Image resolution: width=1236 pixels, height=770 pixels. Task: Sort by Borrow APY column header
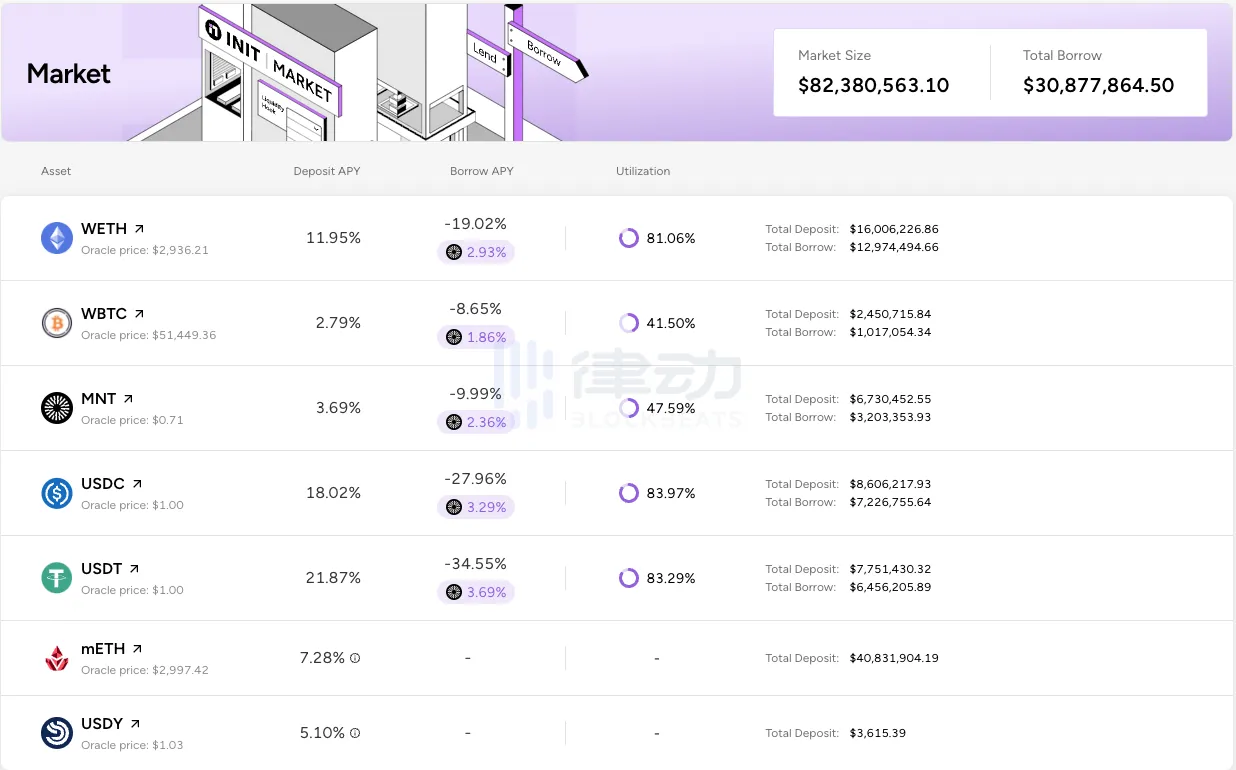click(x=481, y=171)
